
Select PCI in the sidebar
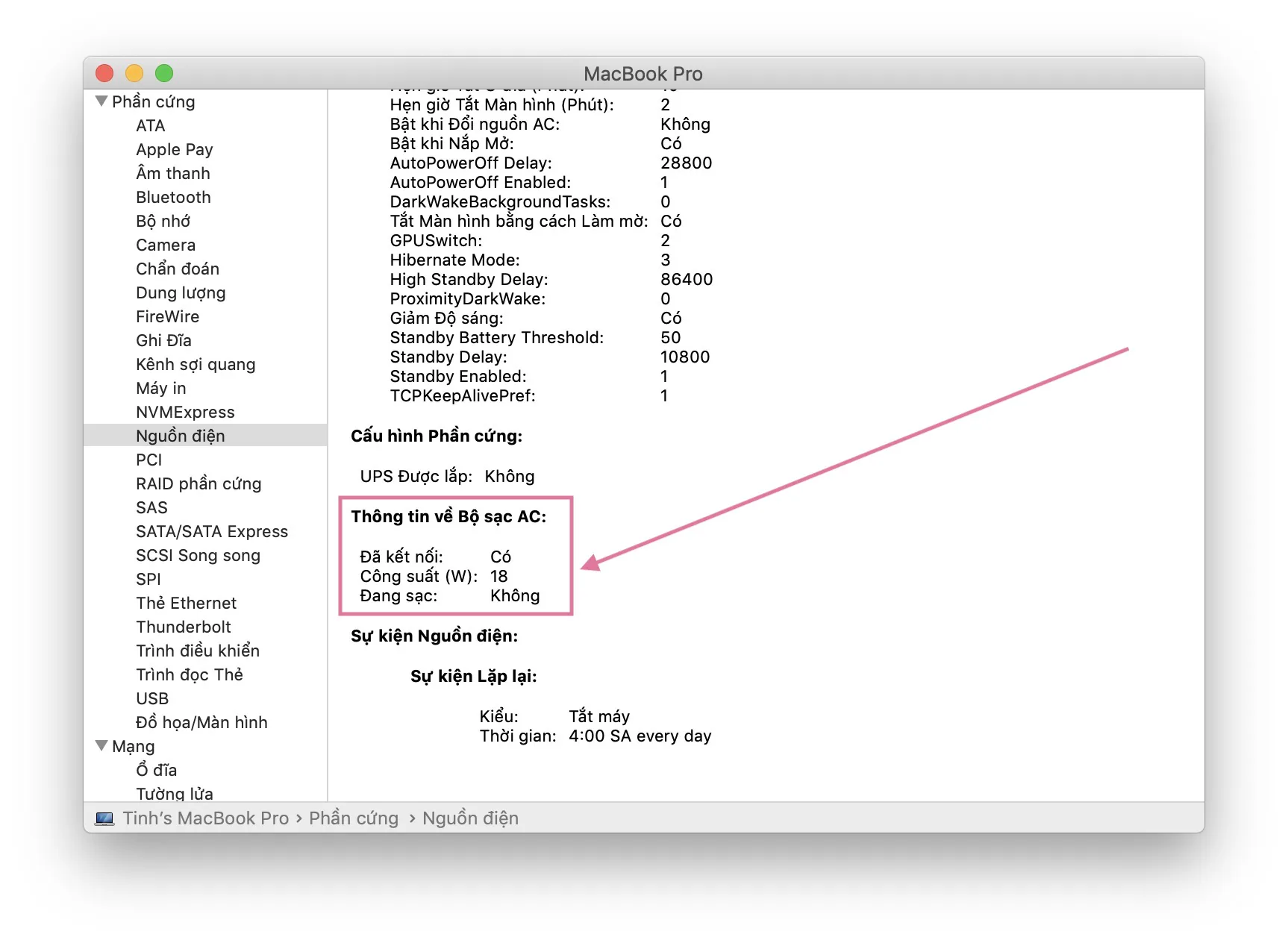[x=149, y=460]
